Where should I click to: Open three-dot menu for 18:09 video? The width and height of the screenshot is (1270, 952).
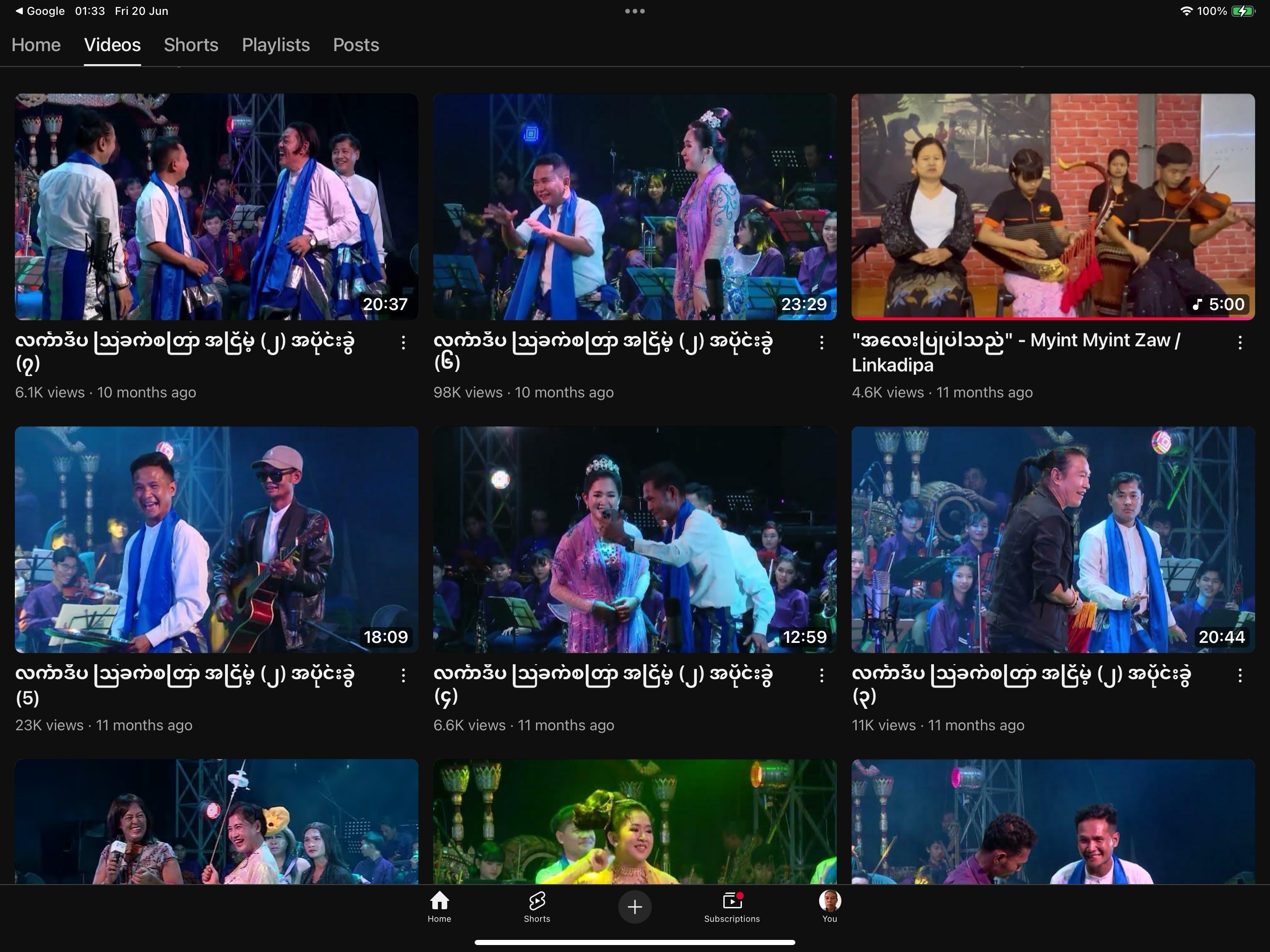tap(403, 676)
